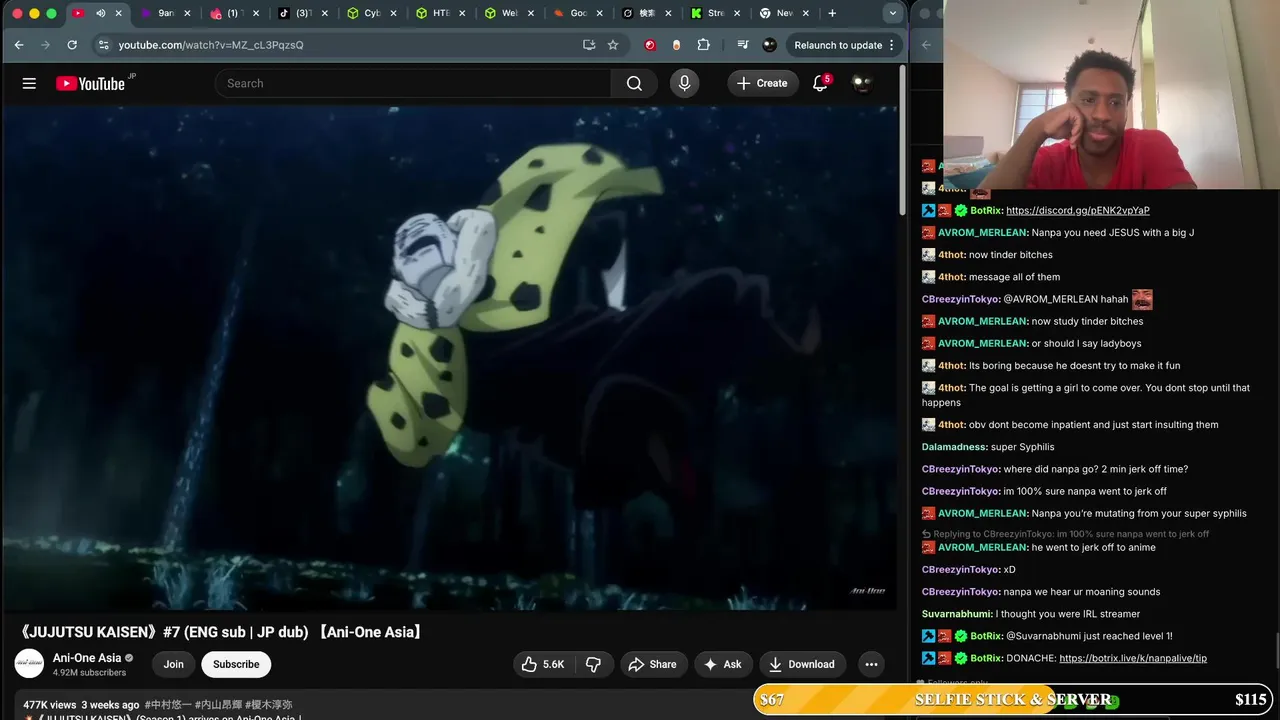
Task: Open the YouTube hamburger guide menu
Action: [x=29, y=84]
